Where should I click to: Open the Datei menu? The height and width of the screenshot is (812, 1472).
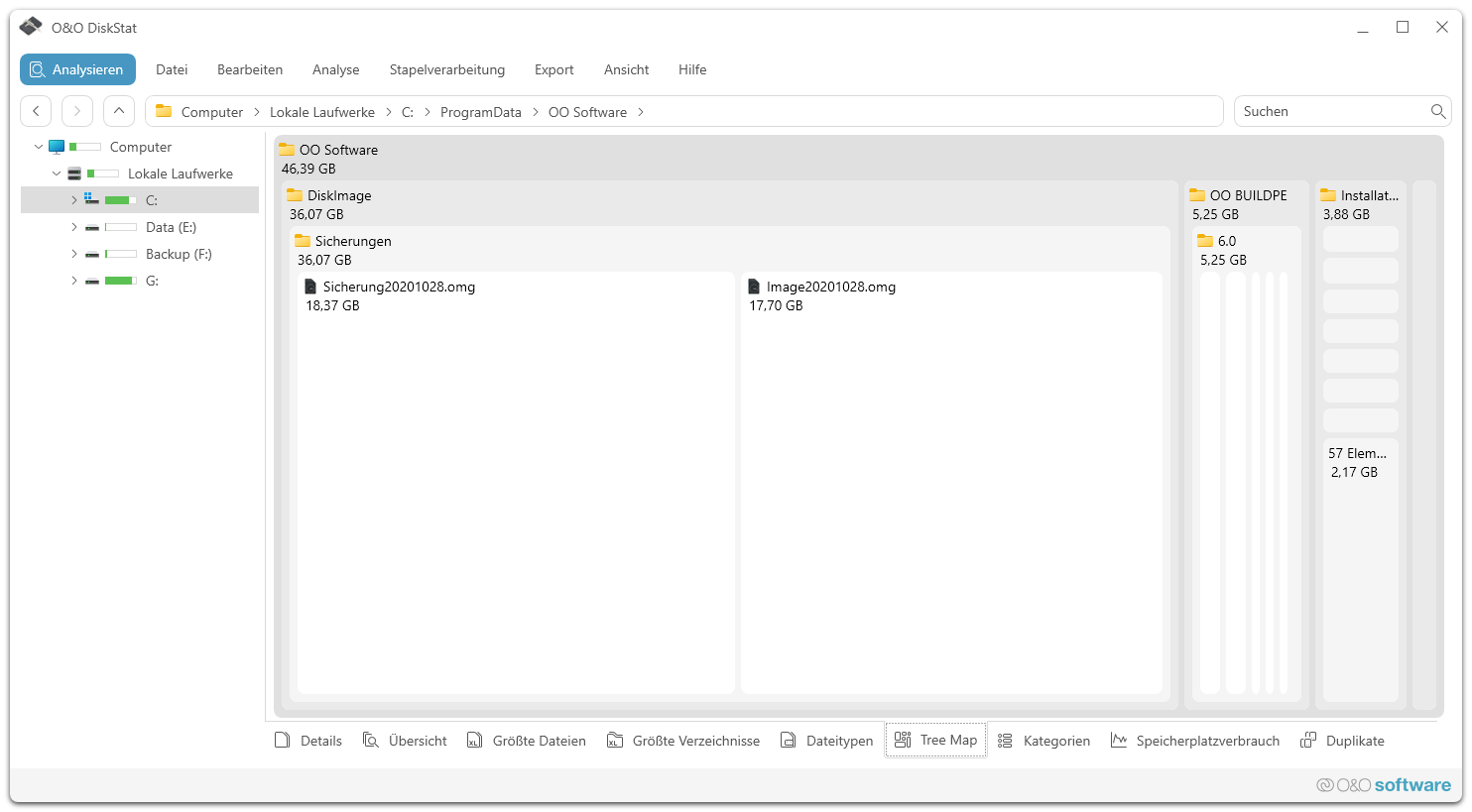[172, 69]
